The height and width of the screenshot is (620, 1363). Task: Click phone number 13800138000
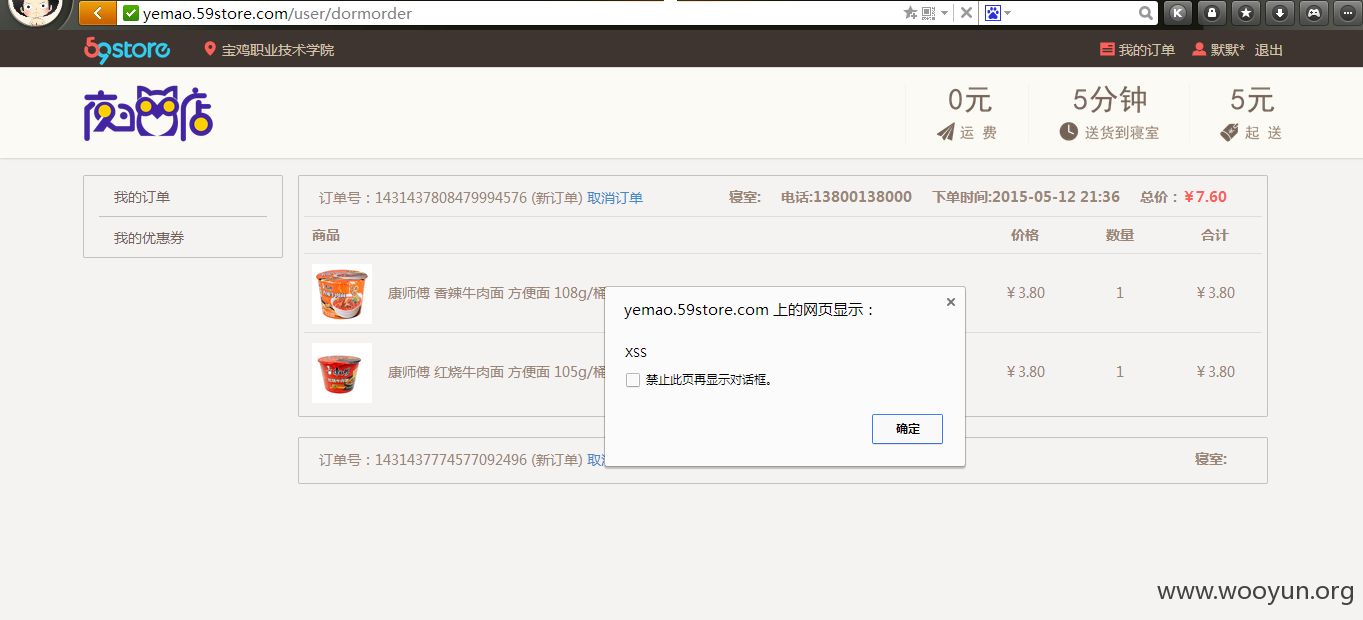[x=862, y=197]
